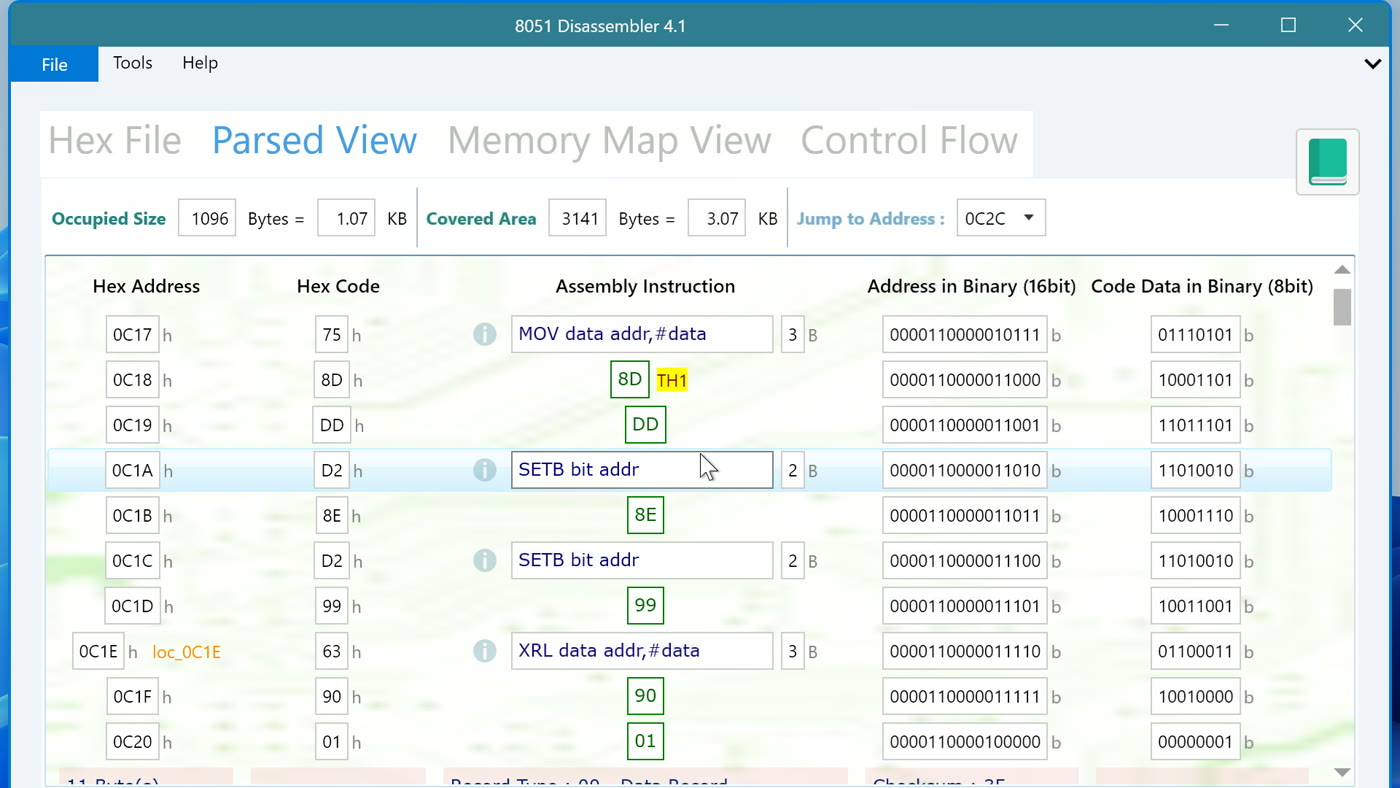Click SETB bit addr box at 0C1C
Viewport: 1400px width, 788px height.
(642, 560)
